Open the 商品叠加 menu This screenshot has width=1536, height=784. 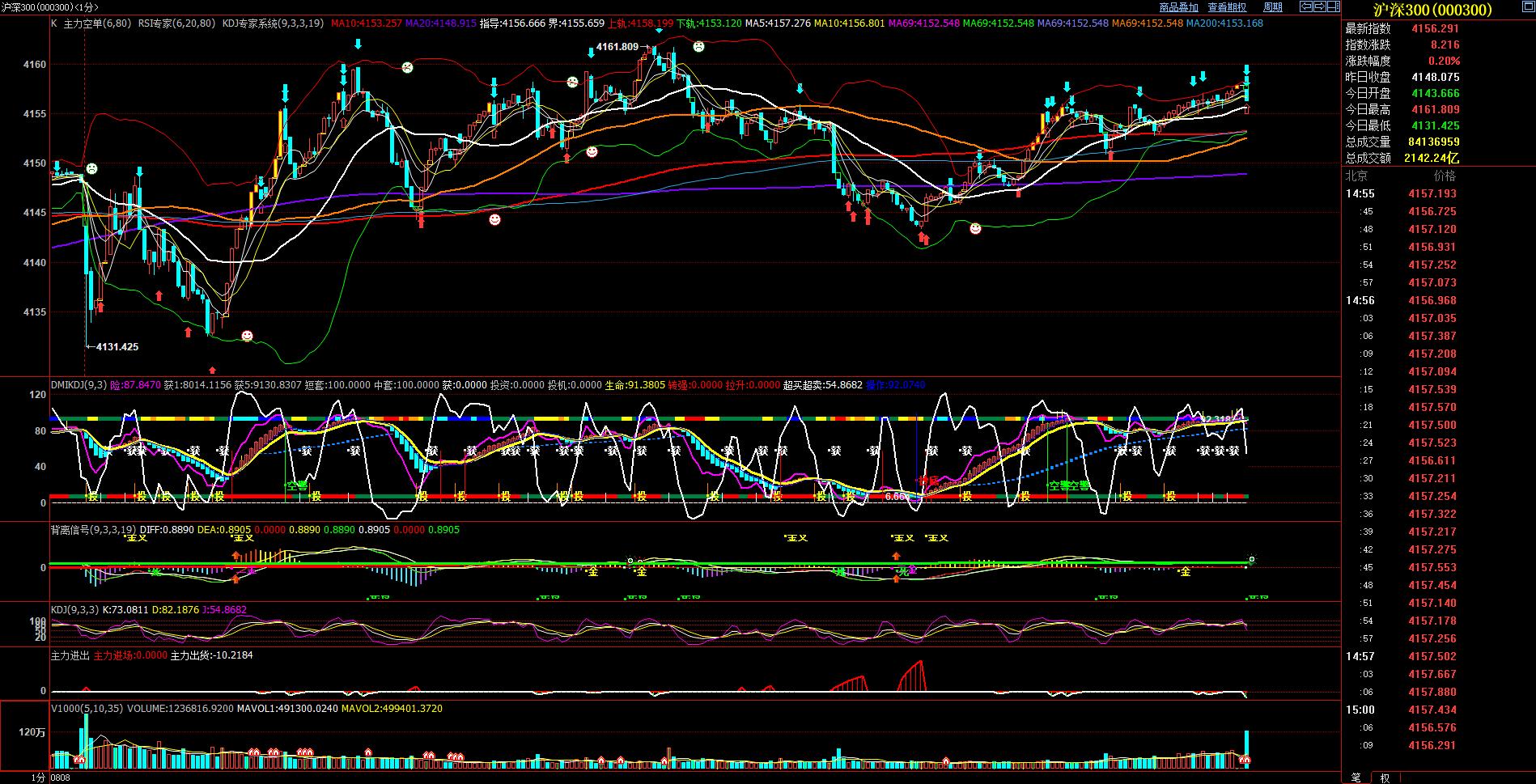pos(1178,7)
